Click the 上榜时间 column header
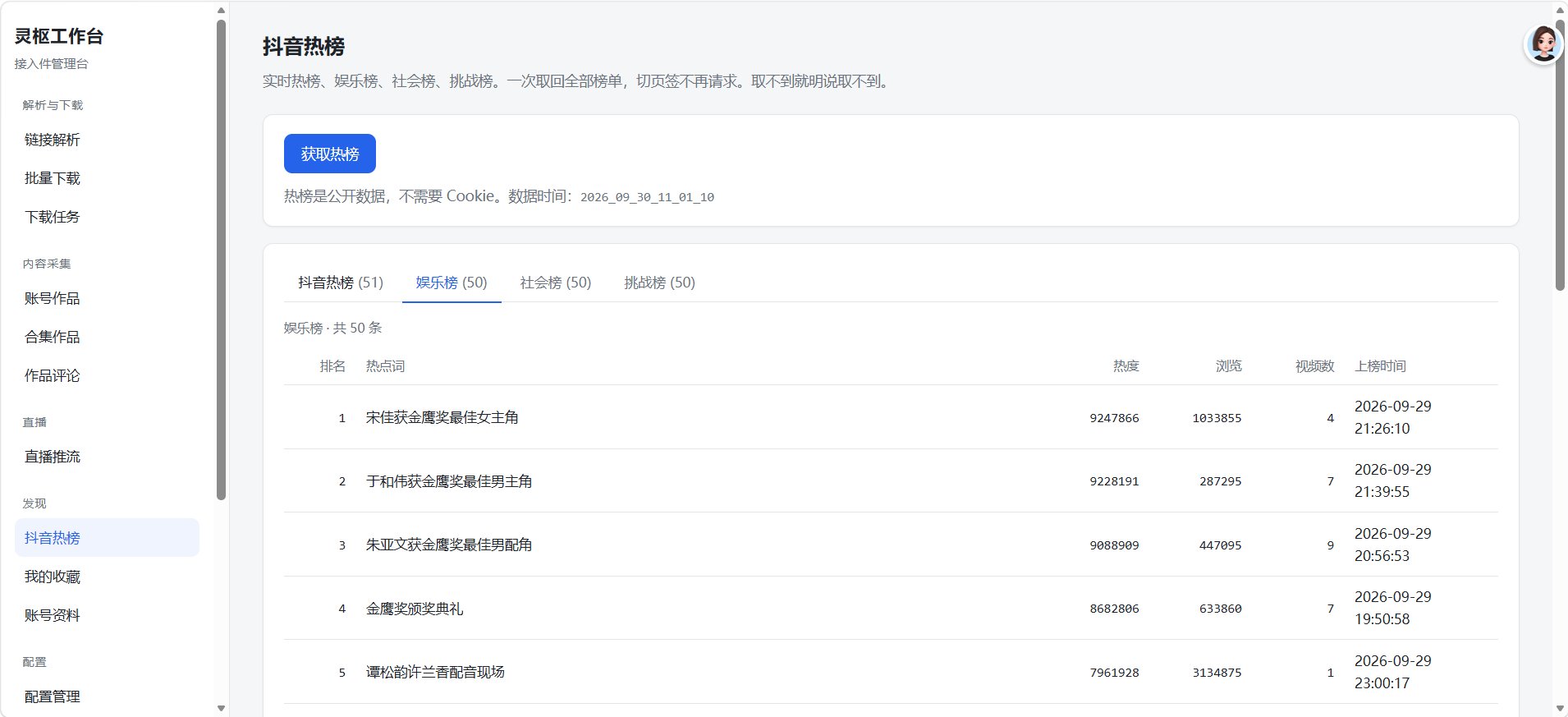The width and height of the screenshot is (1568, 717). 1380,366
